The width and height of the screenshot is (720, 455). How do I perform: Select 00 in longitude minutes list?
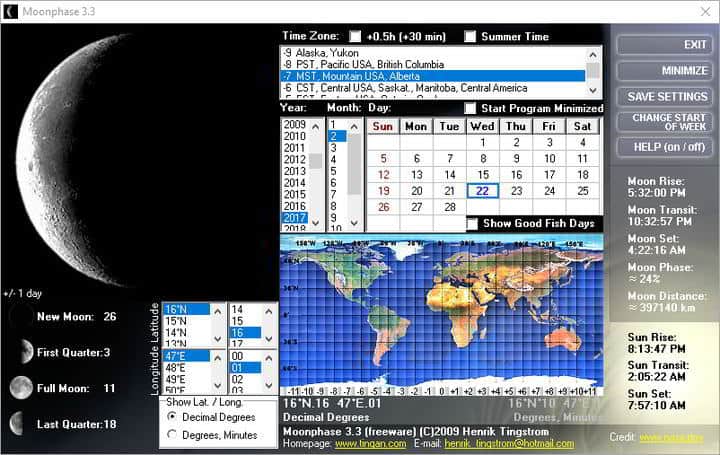245,356
